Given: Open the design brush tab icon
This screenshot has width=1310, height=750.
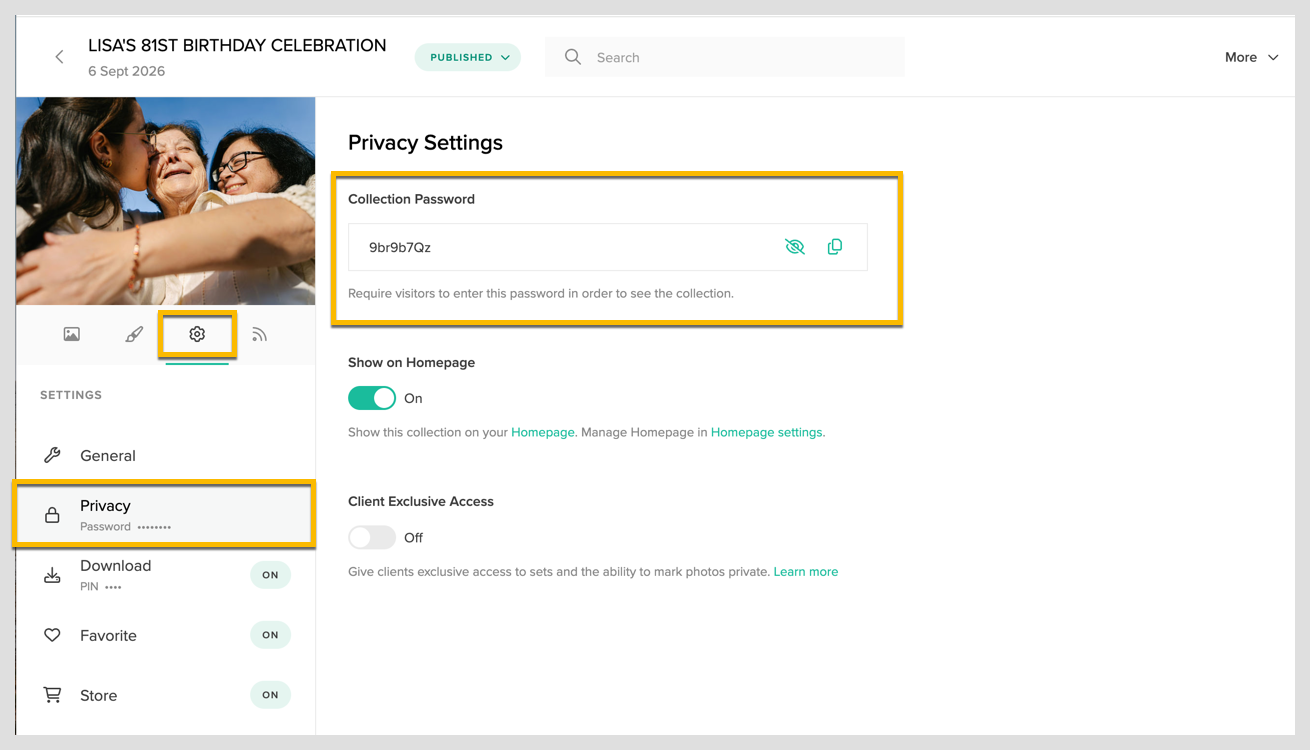Looking at the screenshot, I should click(134, 334).
